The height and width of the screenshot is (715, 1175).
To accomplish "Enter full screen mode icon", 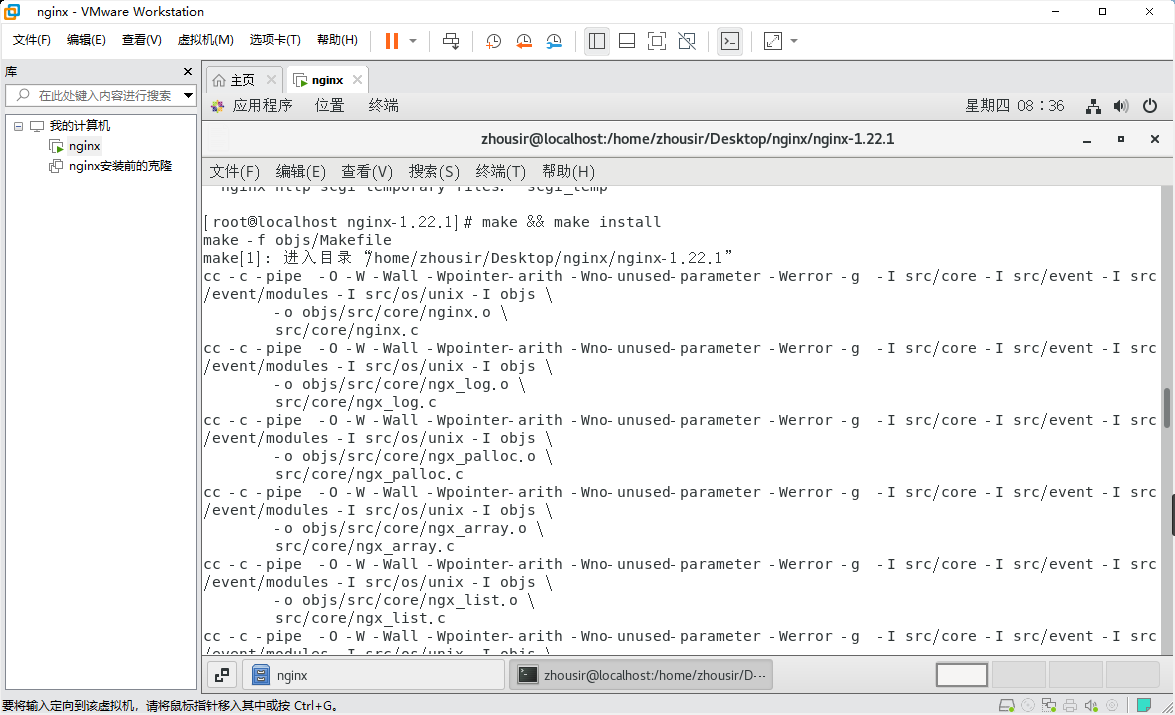I will click(657, 41).
